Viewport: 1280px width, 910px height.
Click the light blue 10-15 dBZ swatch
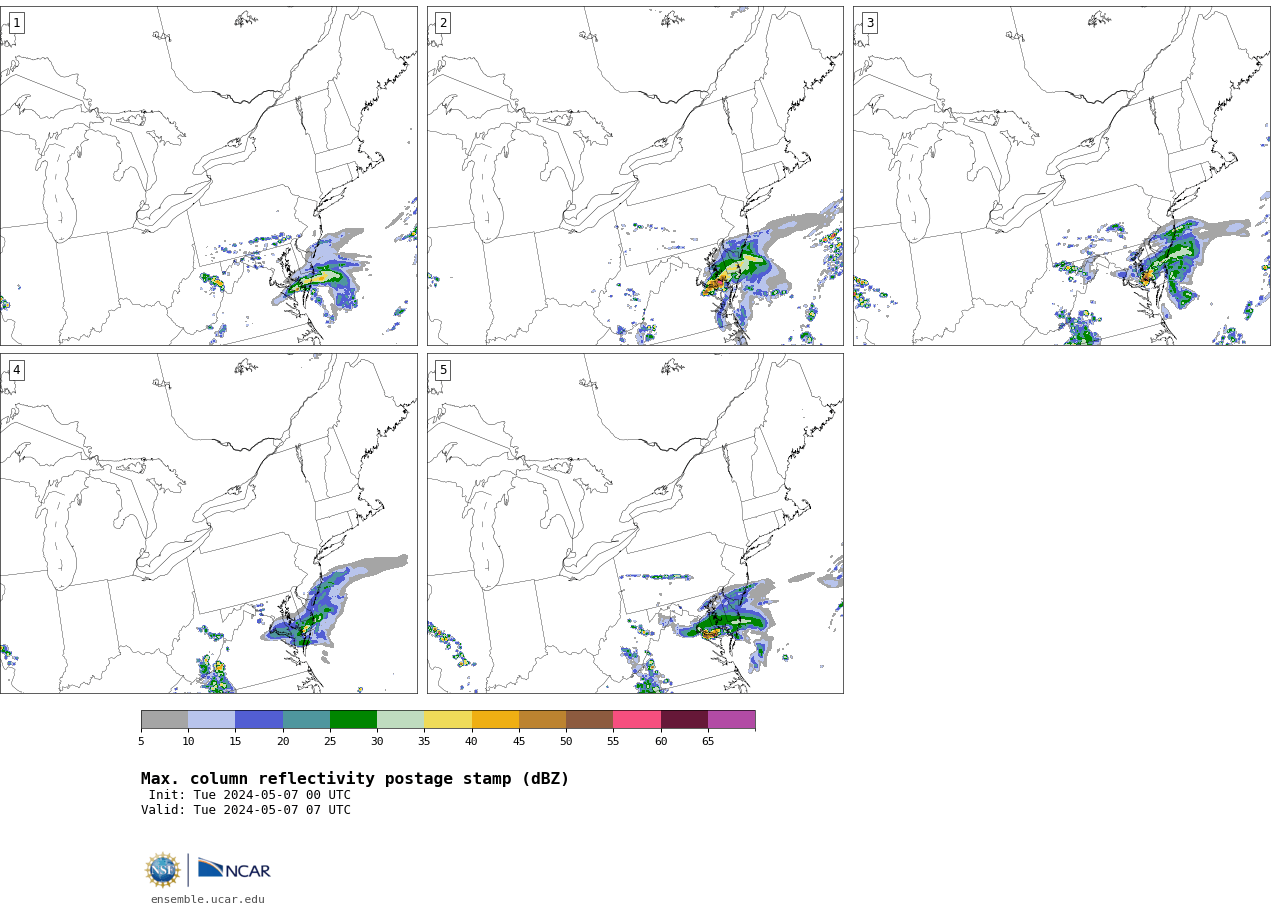click(211, 720)
